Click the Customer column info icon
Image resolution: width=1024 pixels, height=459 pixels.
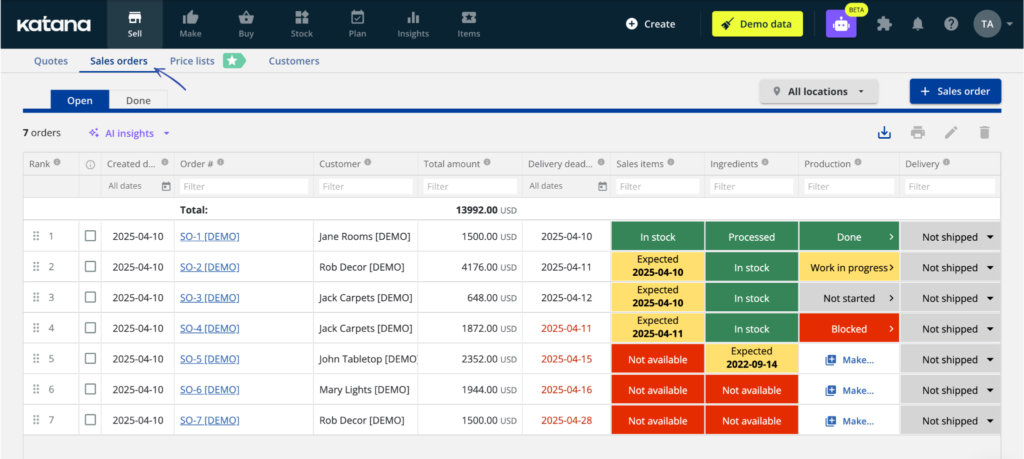pyautogui.click(x=368, y=163)
